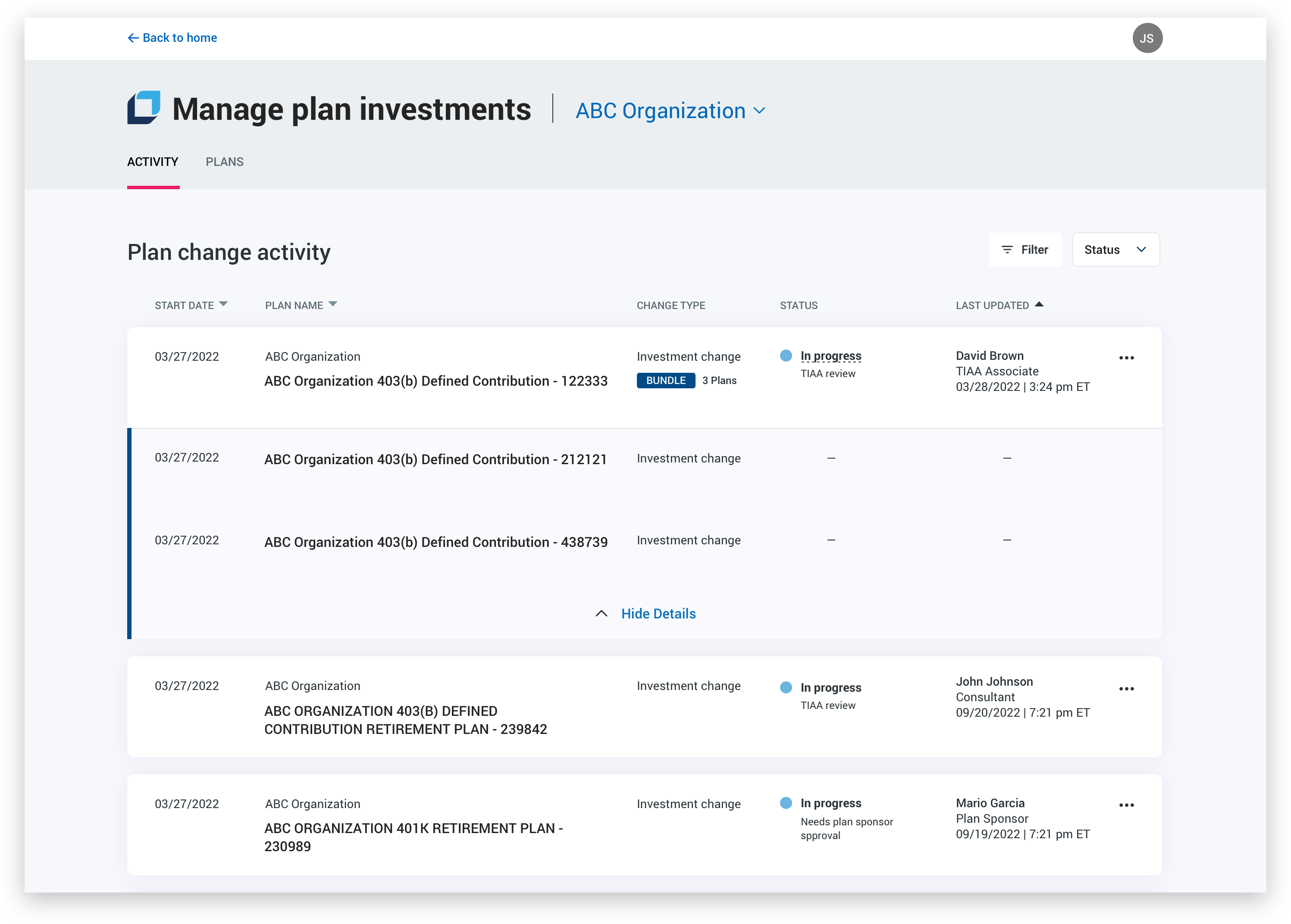Click the Plan change activity heading
1291x924 pixels.
(229, 252)
